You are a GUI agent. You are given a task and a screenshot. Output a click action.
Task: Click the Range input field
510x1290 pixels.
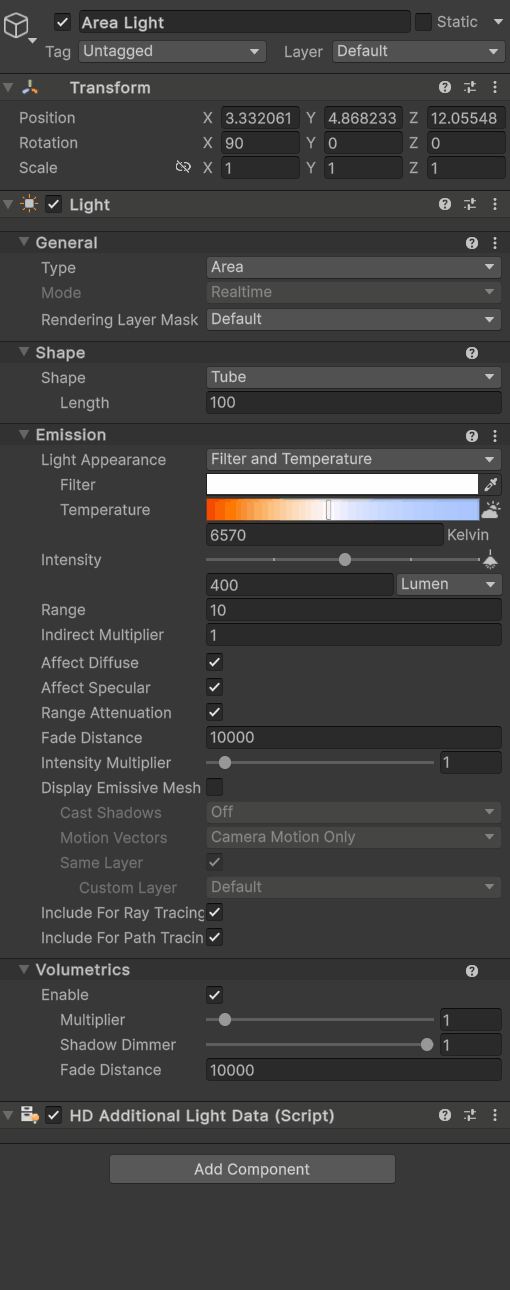[x=353, y=610]
